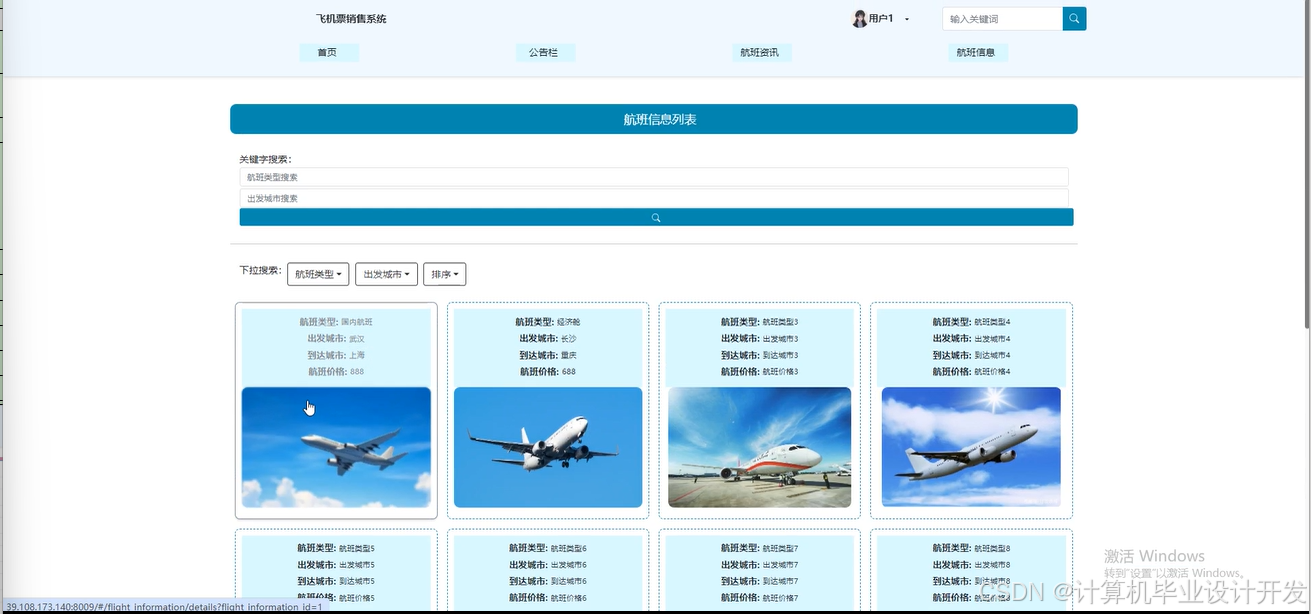This screenshot has width=1311, height=614.
Task: Open the 航班类型4 flight airplane image
Action: click(971, 447)
